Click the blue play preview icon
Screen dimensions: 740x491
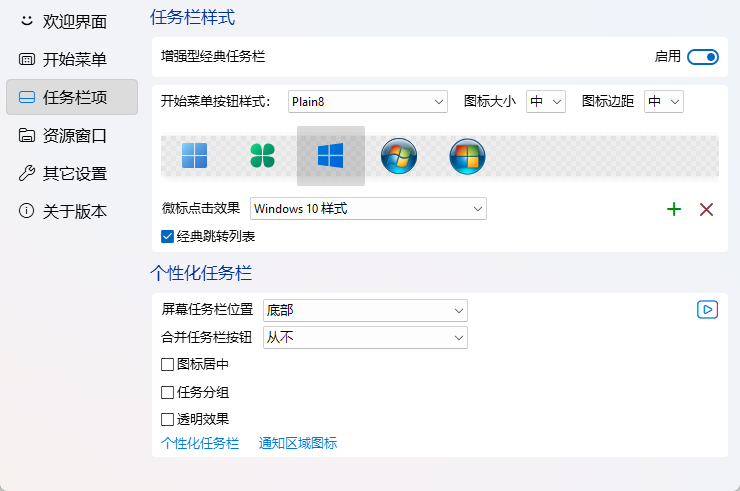click(707, 310)
